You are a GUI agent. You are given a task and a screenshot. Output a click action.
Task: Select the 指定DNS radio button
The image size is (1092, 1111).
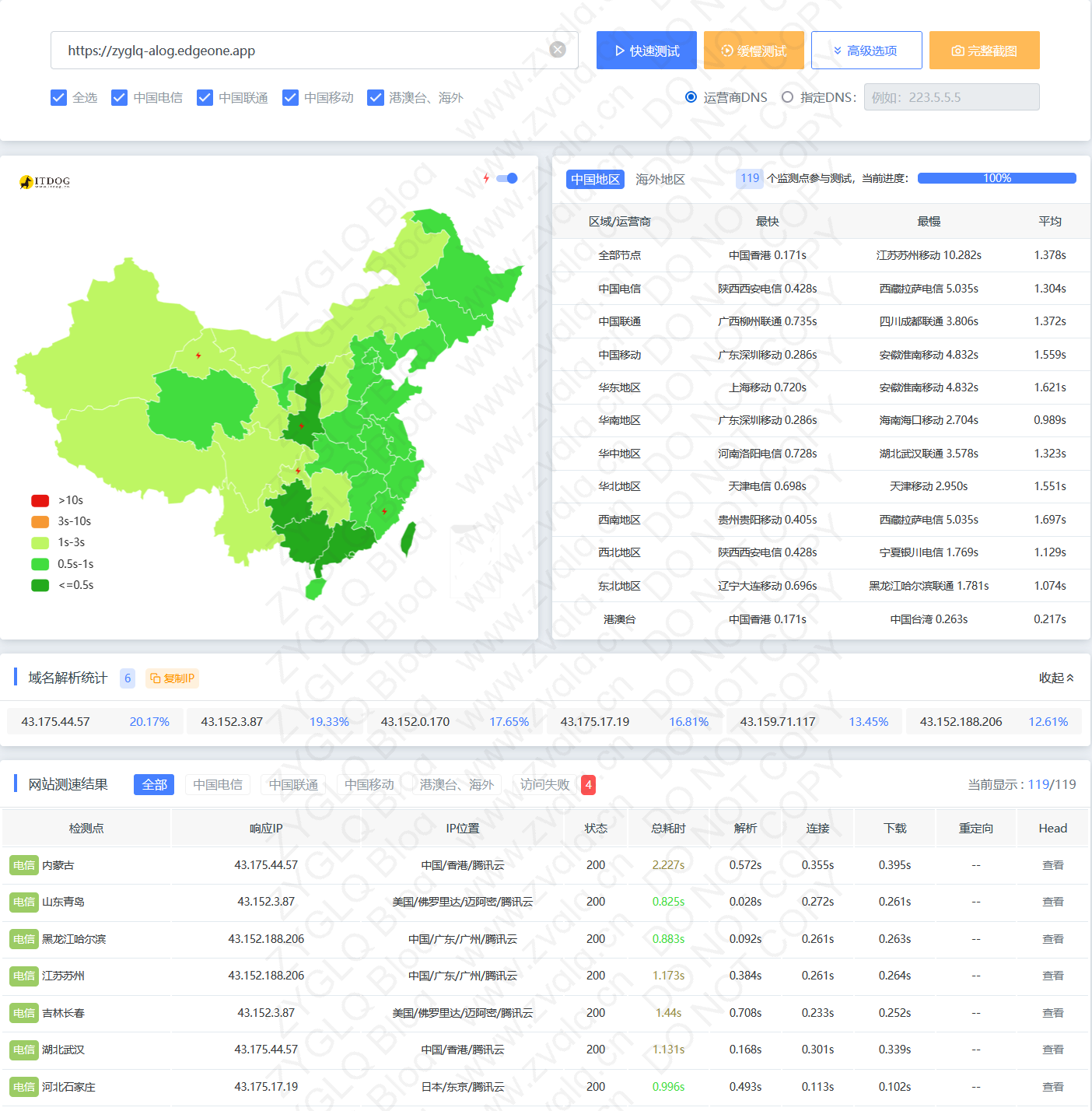[787, 97]
